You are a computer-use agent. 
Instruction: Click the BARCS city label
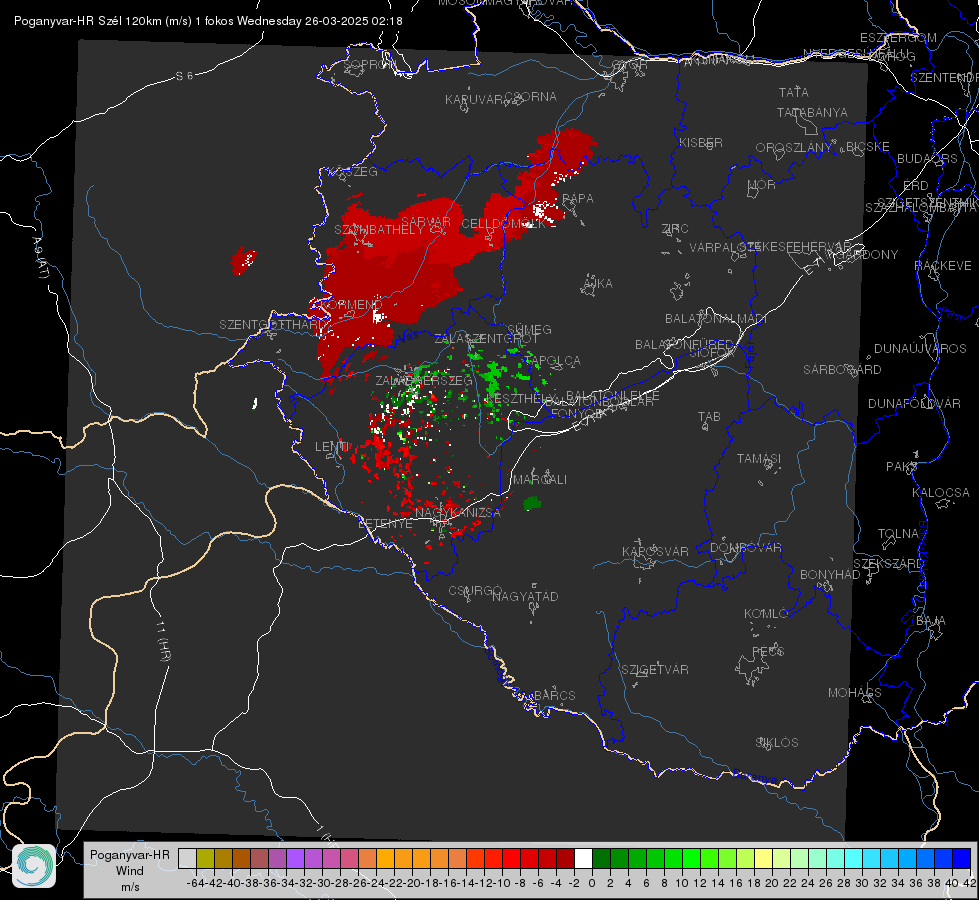point(554,695)
